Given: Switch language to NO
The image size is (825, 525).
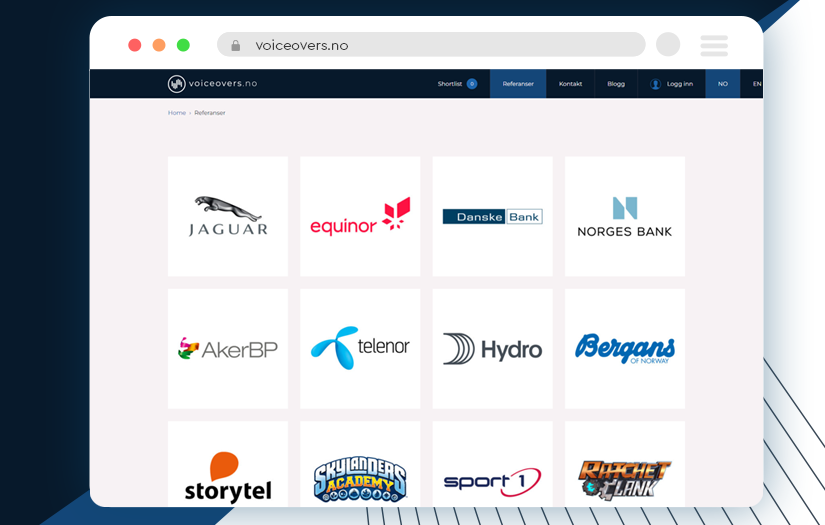Looking at the screenshot, I should click(722, 84).
